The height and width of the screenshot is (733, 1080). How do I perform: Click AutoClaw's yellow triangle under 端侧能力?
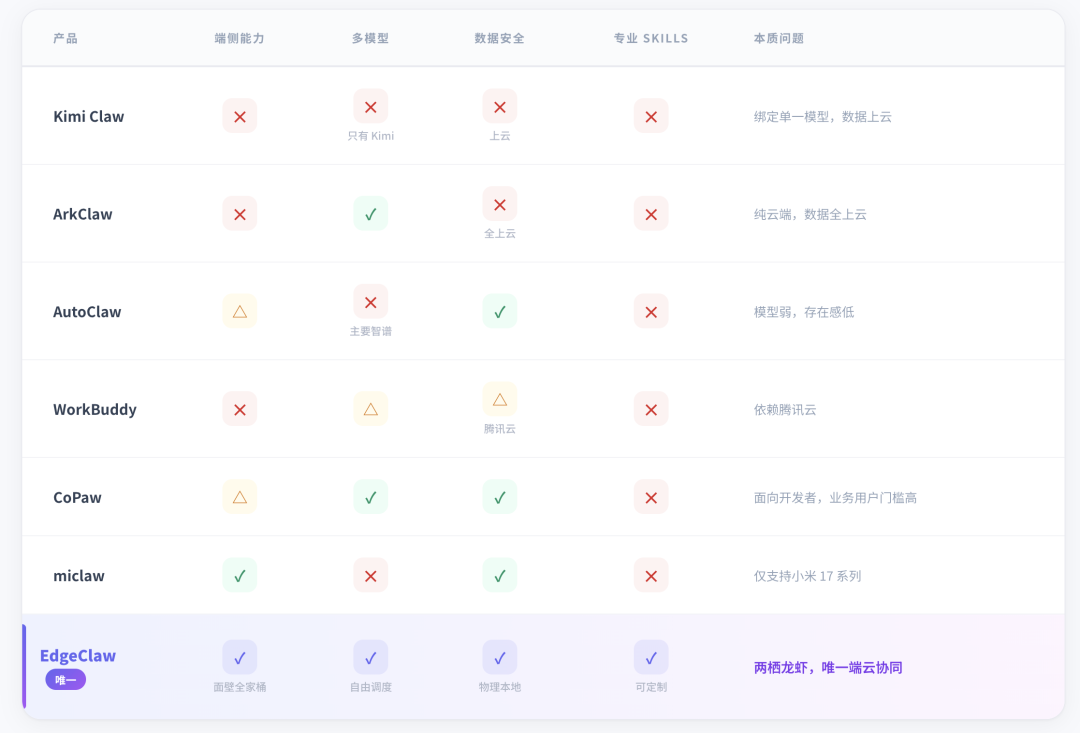240,311
